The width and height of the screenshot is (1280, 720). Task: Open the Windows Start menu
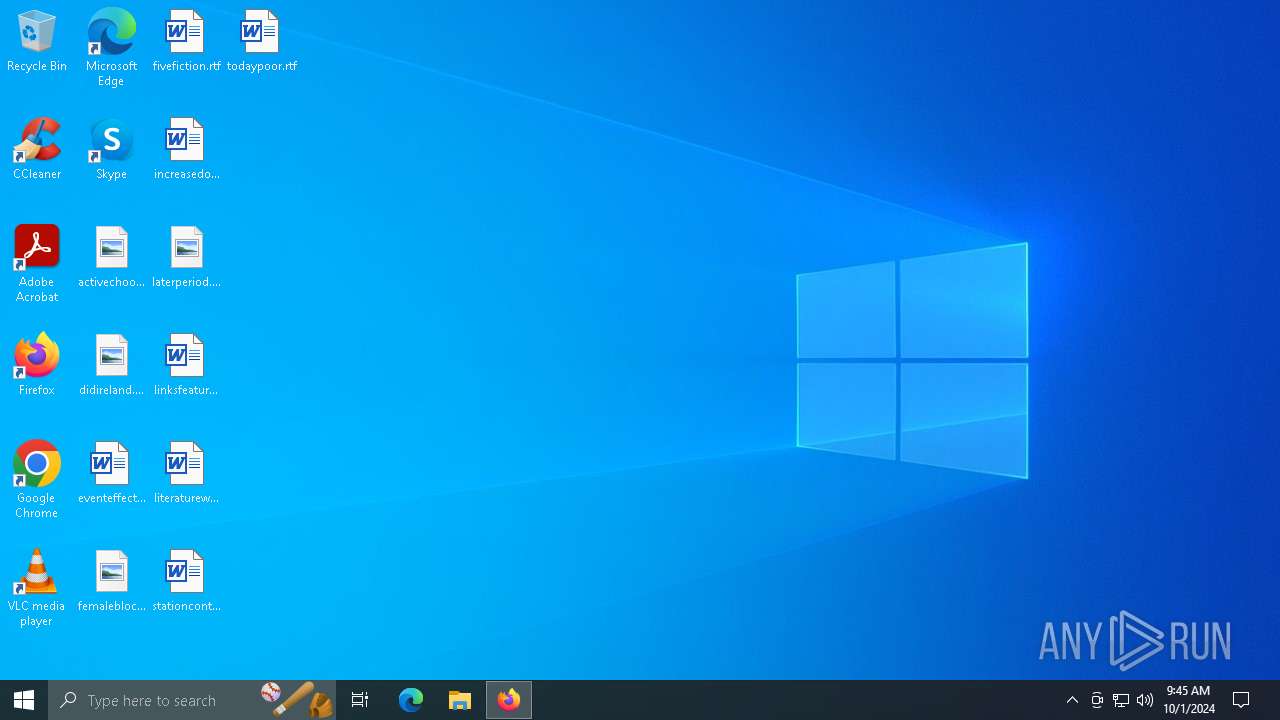pyautogui.click(x=24, y=700)
